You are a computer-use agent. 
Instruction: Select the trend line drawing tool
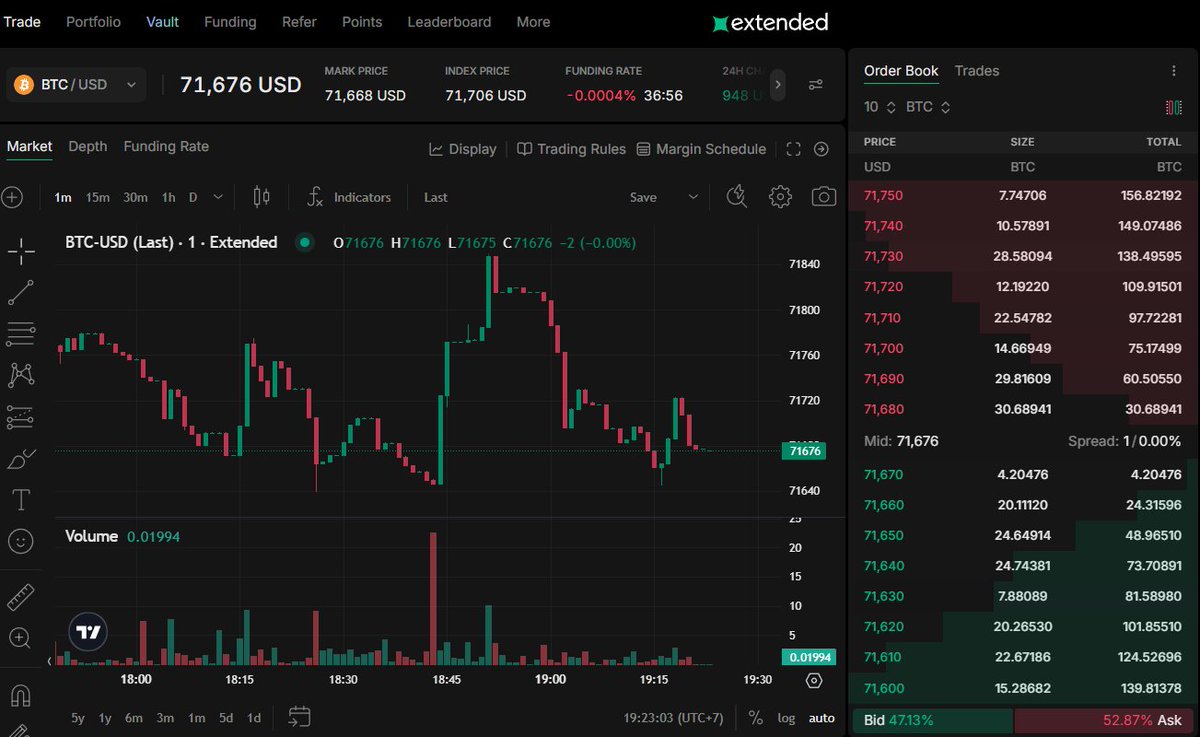[x=21, y=292]
